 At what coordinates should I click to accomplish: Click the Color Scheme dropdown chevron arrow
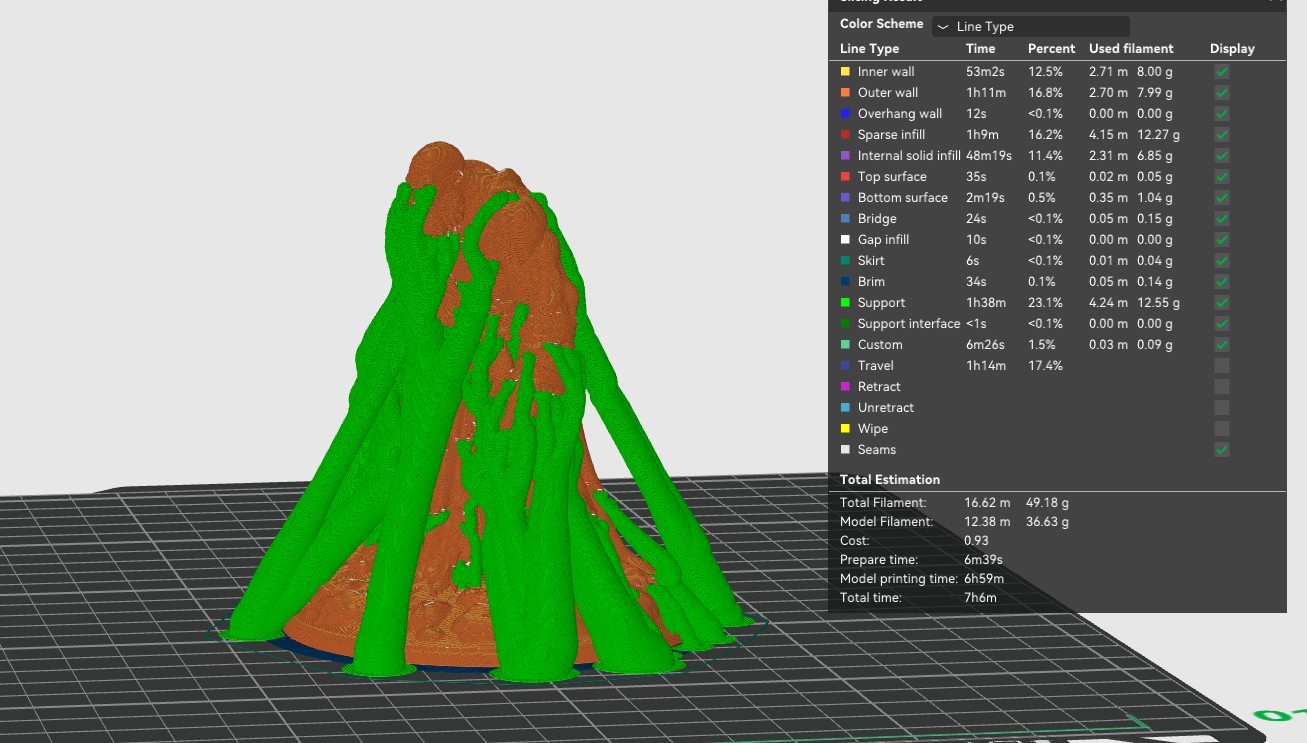pyautogui.click(x=944, y=27)
